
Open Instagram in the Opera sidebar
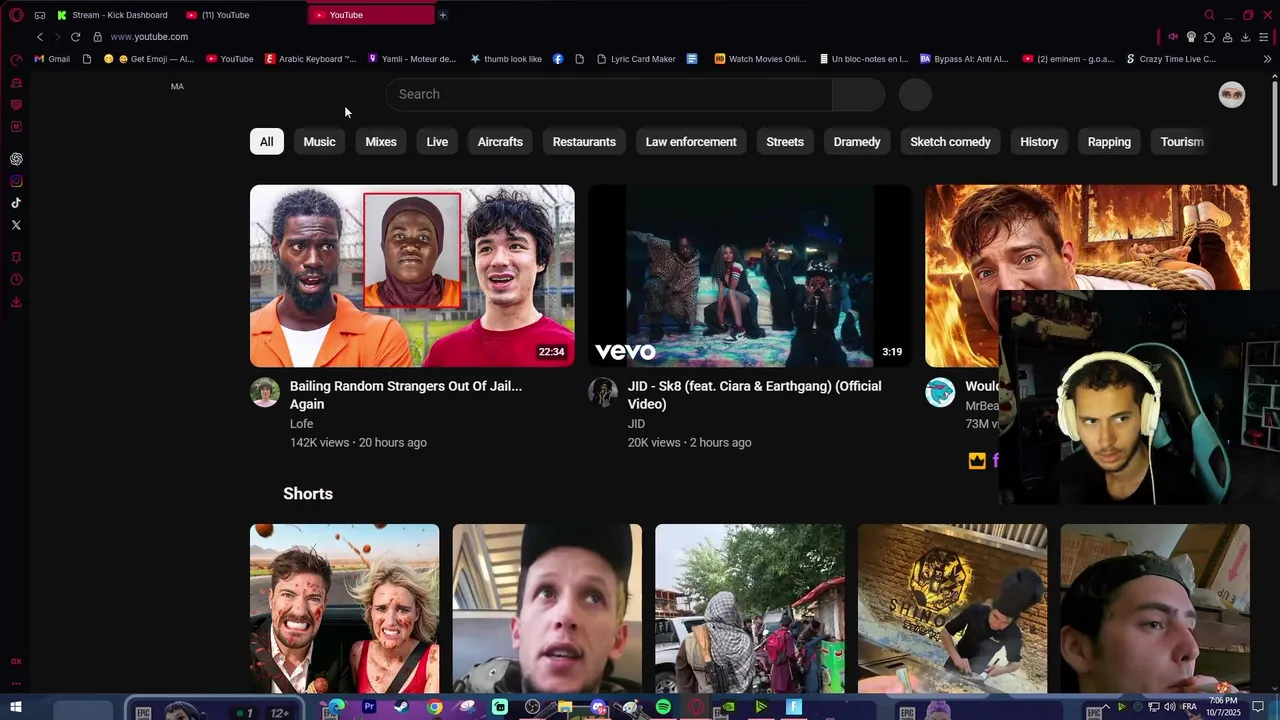tap(16, 181)
